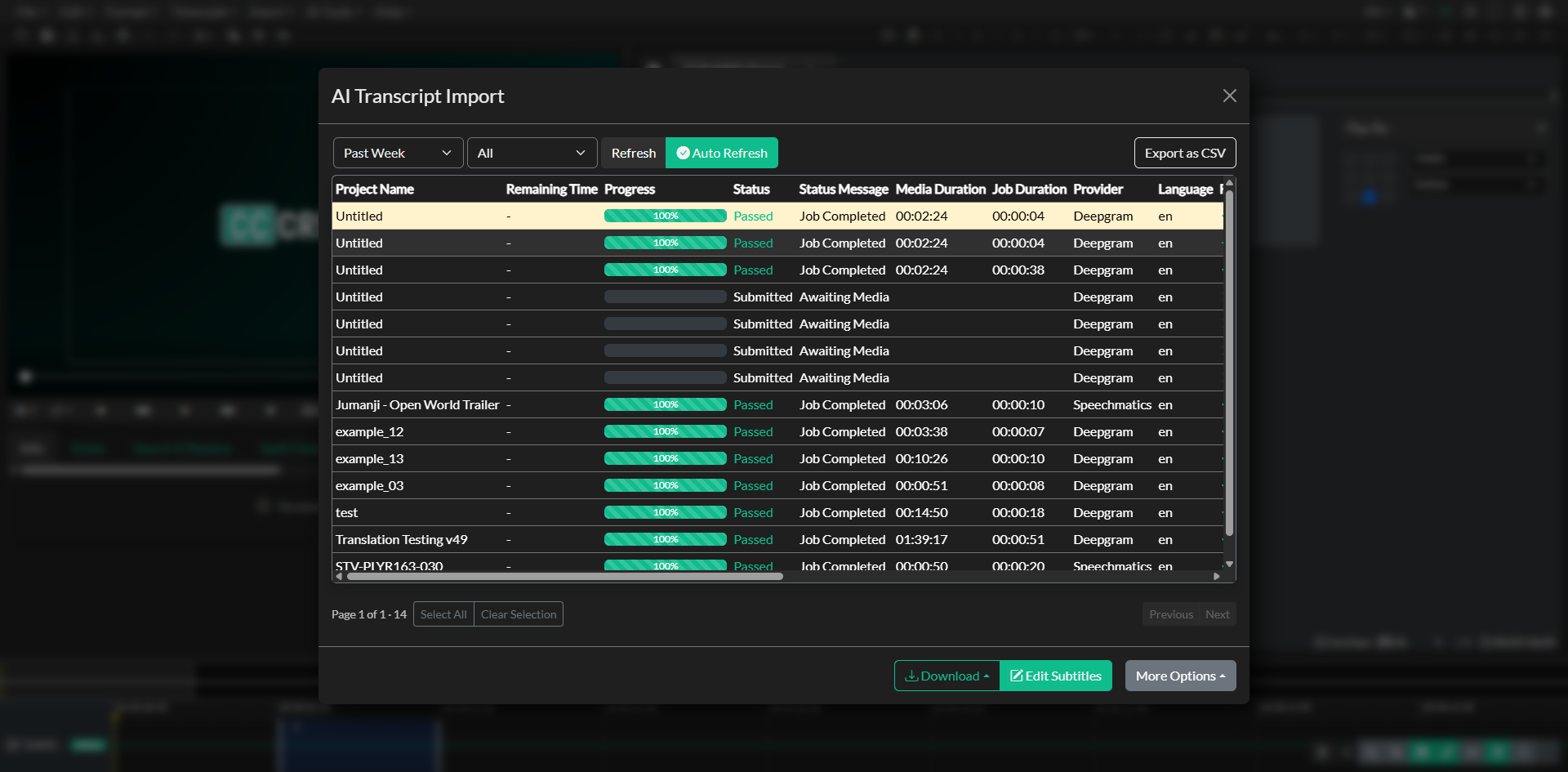Toggle Auto Refresh off
Screen dimensions: 1568x772
click(x=722, y=153)
